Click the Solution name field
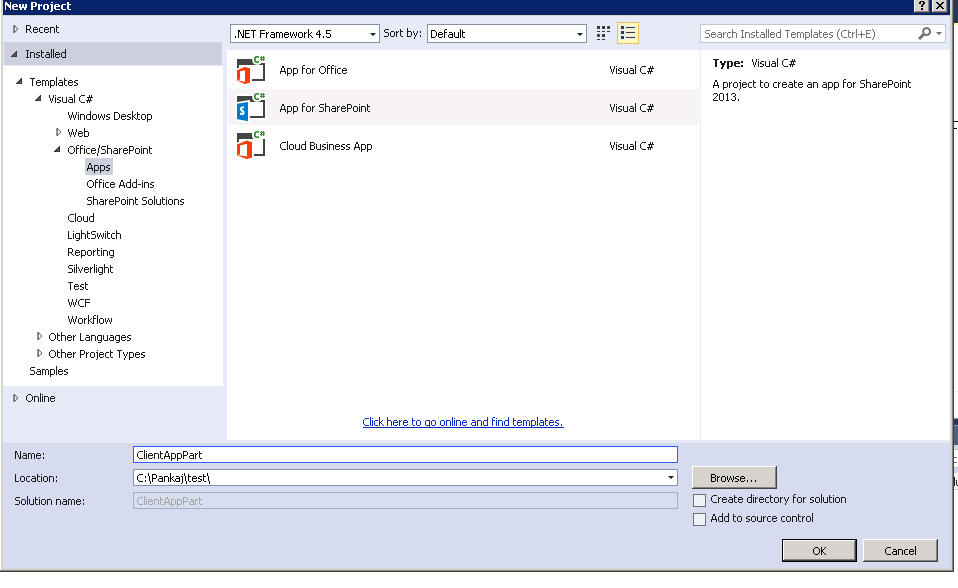 click(405, 501)
